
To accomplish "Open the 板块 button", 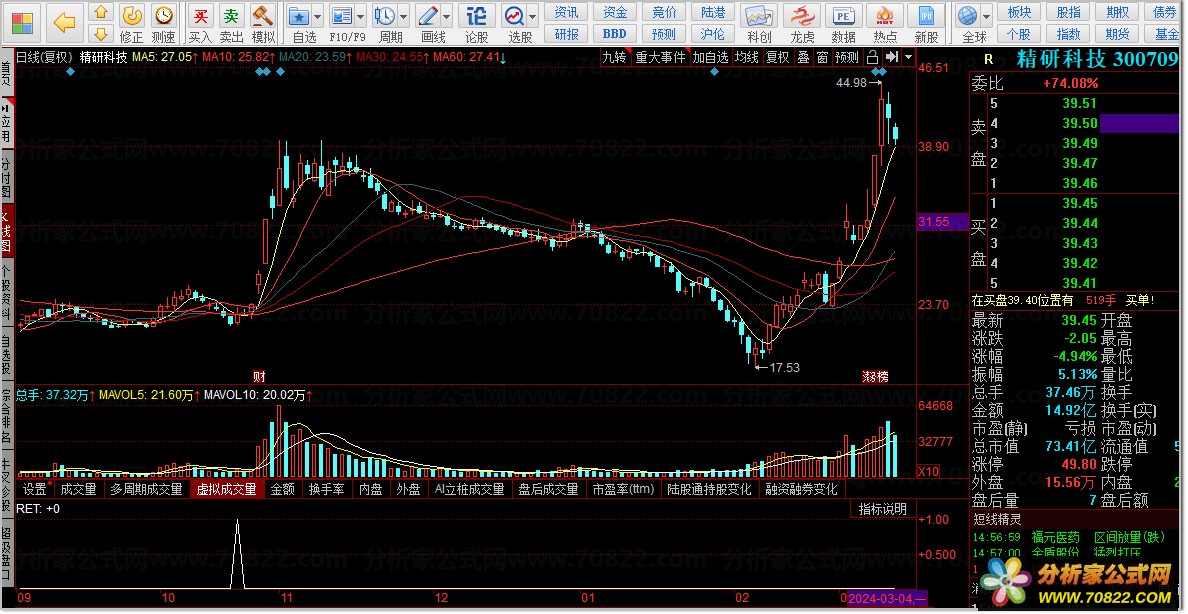I will coord(1019,12).
